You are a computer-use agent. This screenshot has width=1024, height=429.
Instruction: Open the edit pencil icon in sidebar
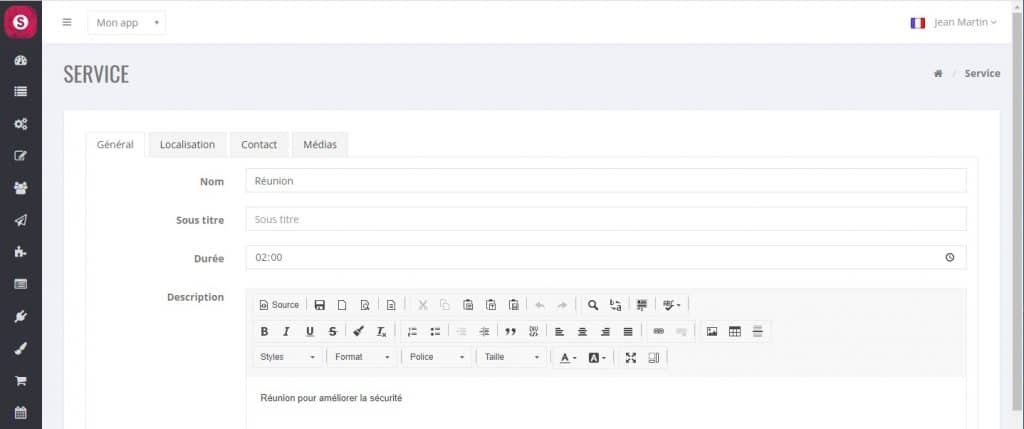(20, 156)
